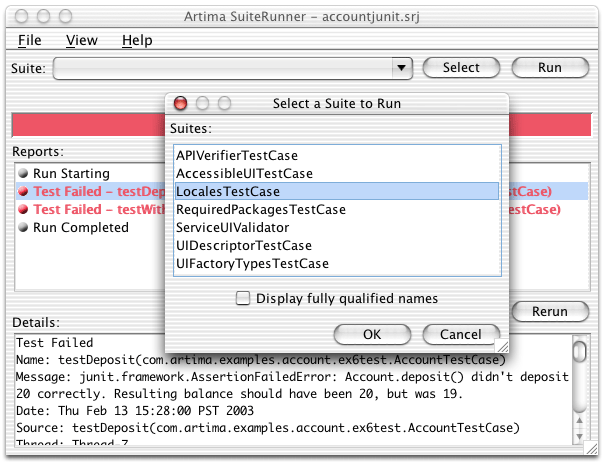Select ServiceUIValidator in suites list
The width and height of the screenshot is (607, 466).
[338, 228]
